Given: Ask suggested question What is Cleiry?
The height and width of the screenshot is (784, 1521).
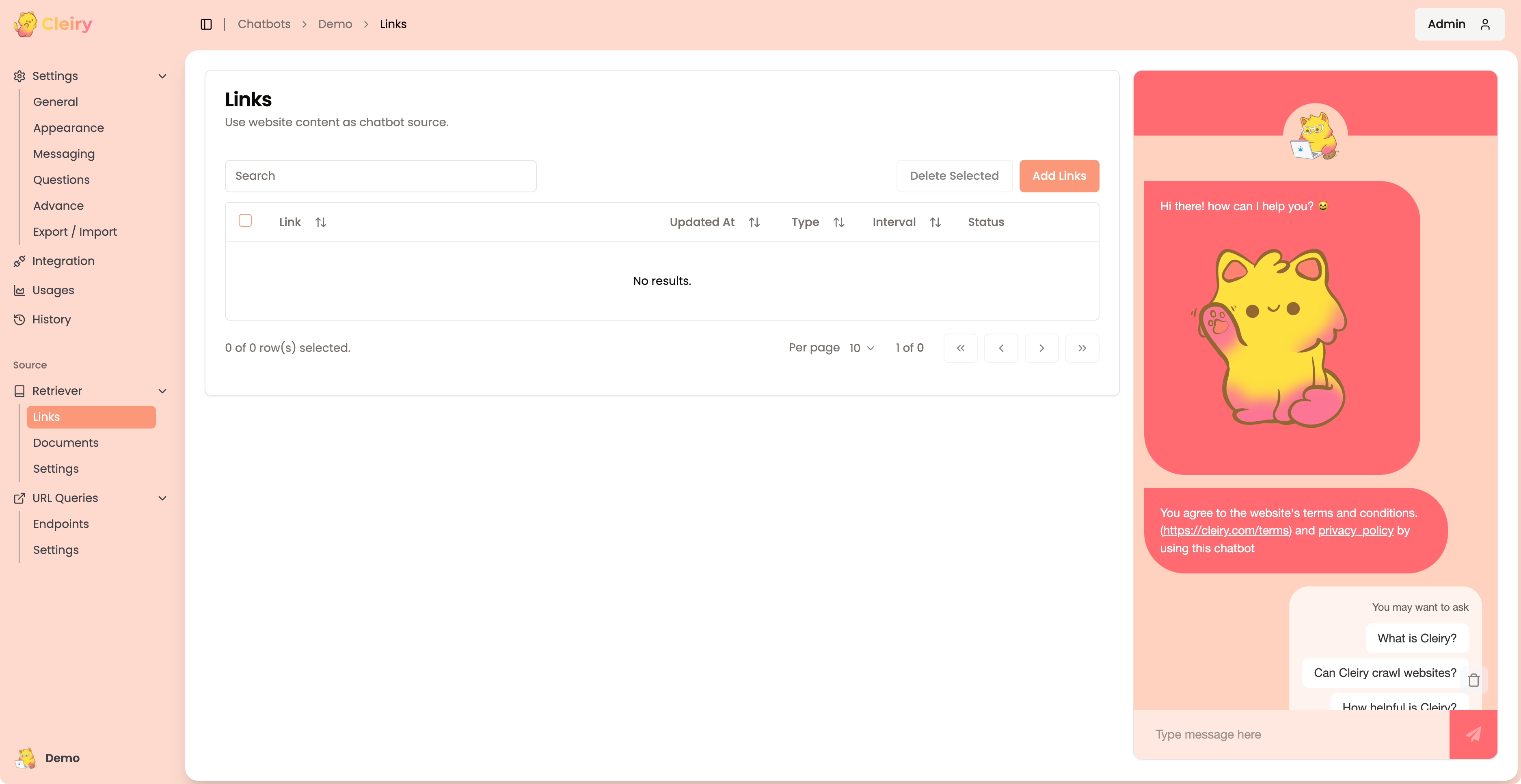Looking at the screenshot, I should [x=1417, y=638].
